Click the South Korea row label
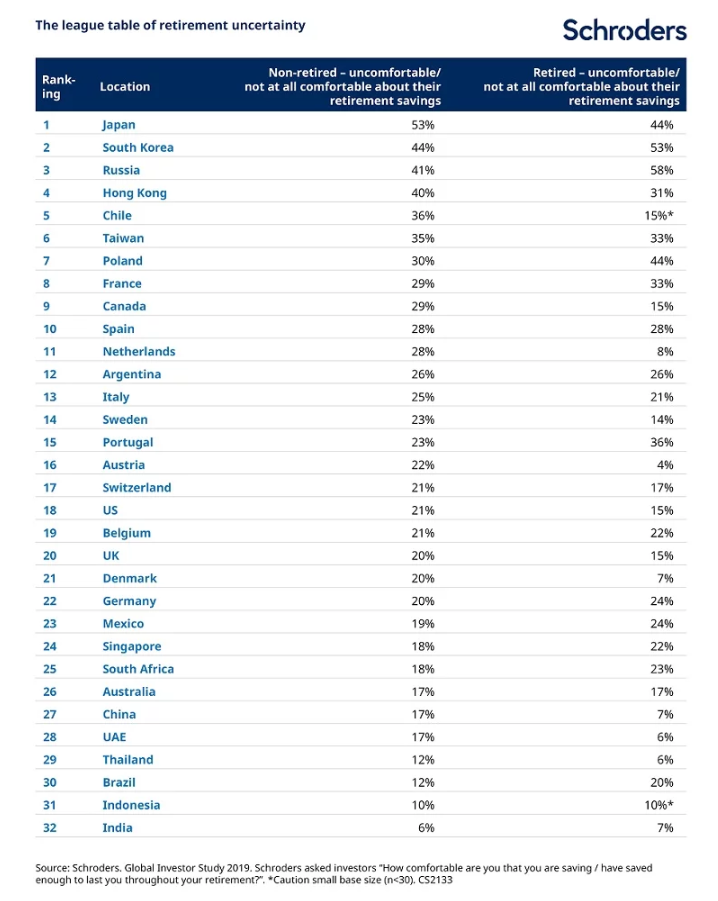Image resolution: width=718 pixels, height=901 pixels. tap(138, 148)
